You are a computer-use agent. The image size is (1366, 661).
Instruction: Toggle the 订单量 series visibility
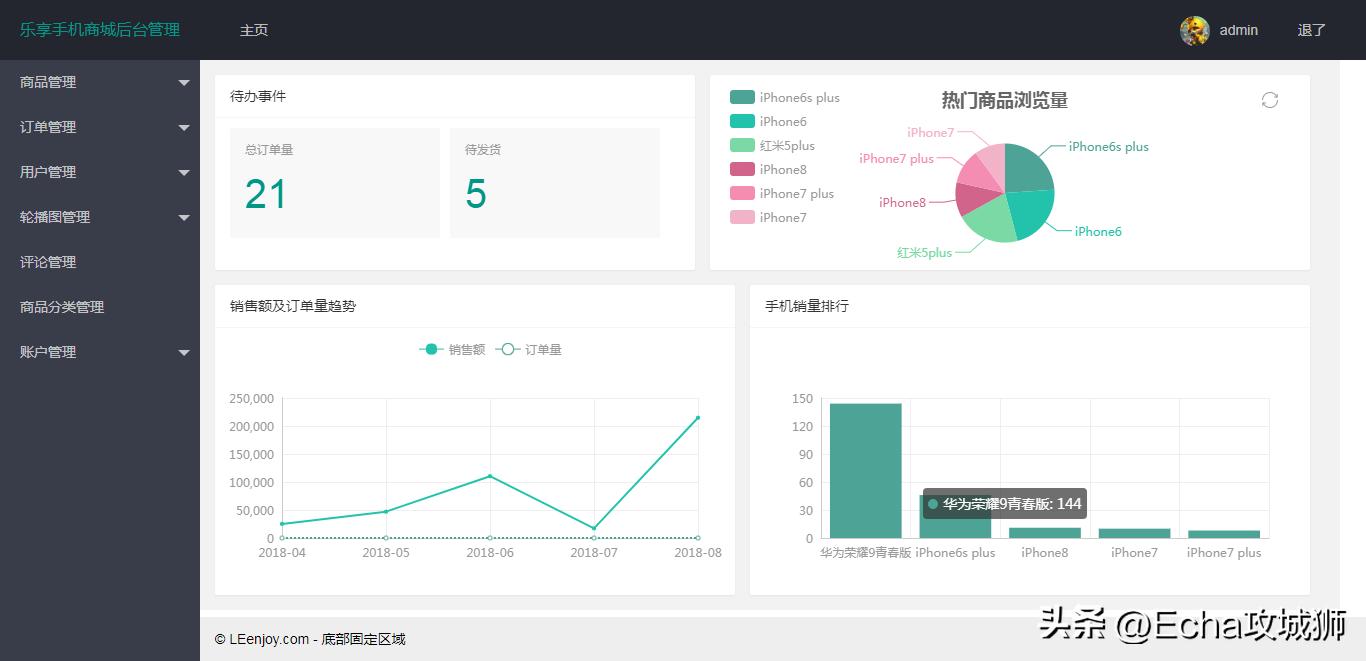[x=529, y=349]
